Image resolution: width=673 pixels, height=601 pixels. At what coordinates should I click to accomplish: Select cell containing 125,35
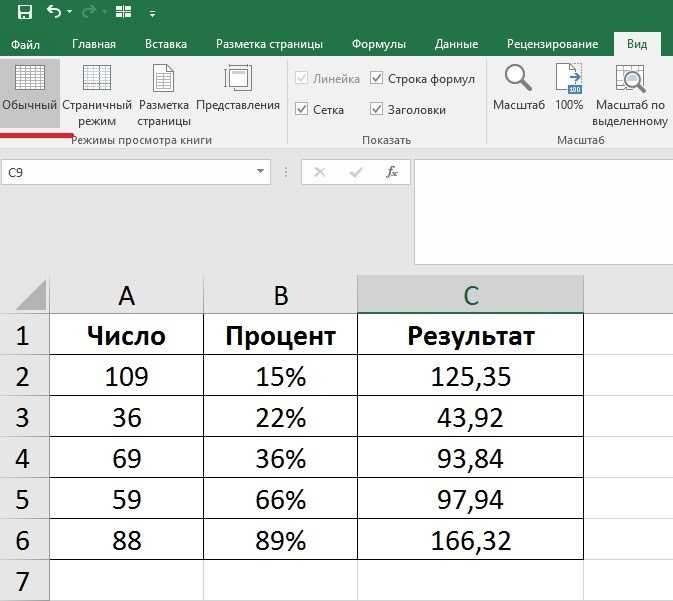470,376
